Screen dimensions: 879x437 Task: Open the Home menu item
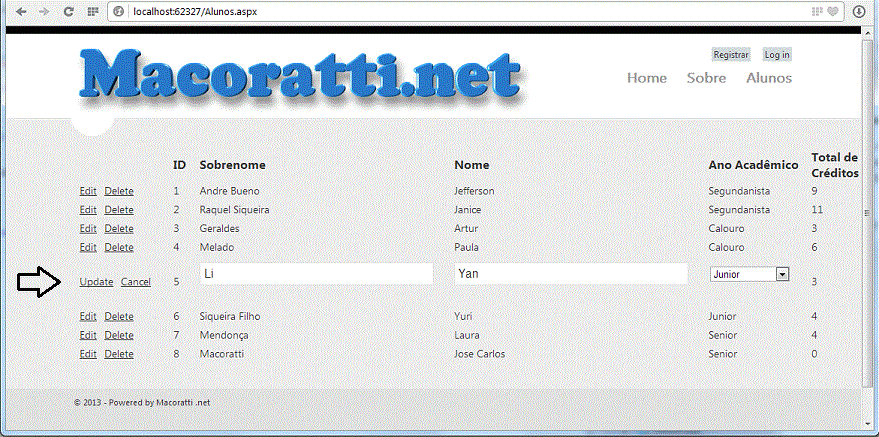point(647,78)
